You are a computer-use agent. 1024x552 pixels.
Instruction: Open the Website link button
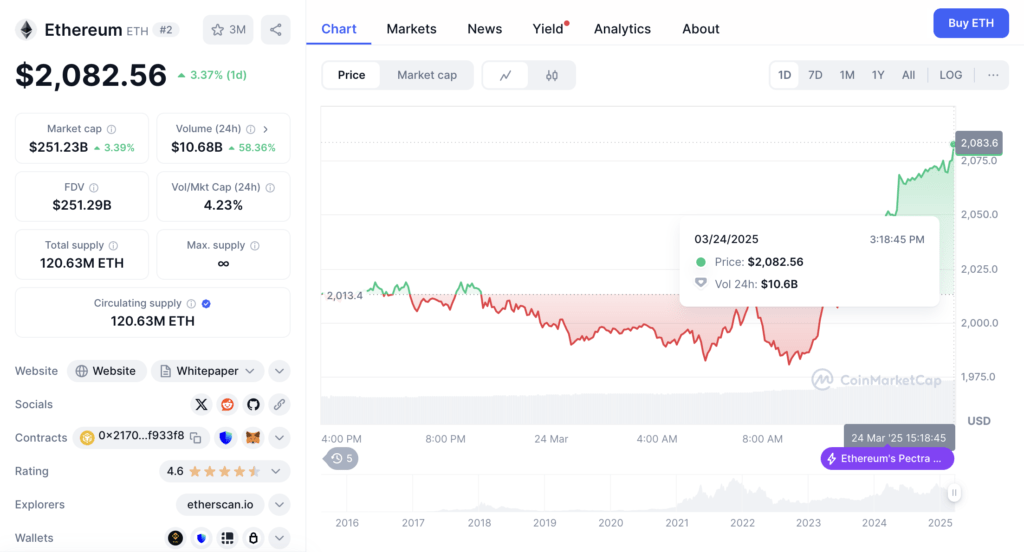[x=106, y=371]
